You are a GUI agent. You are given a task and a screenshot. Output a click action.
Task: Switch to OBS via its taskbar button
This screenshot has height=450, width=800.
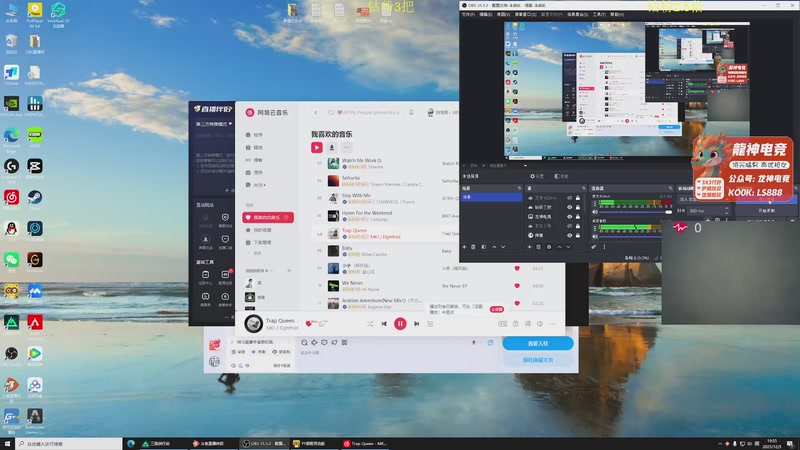[264, 444]
